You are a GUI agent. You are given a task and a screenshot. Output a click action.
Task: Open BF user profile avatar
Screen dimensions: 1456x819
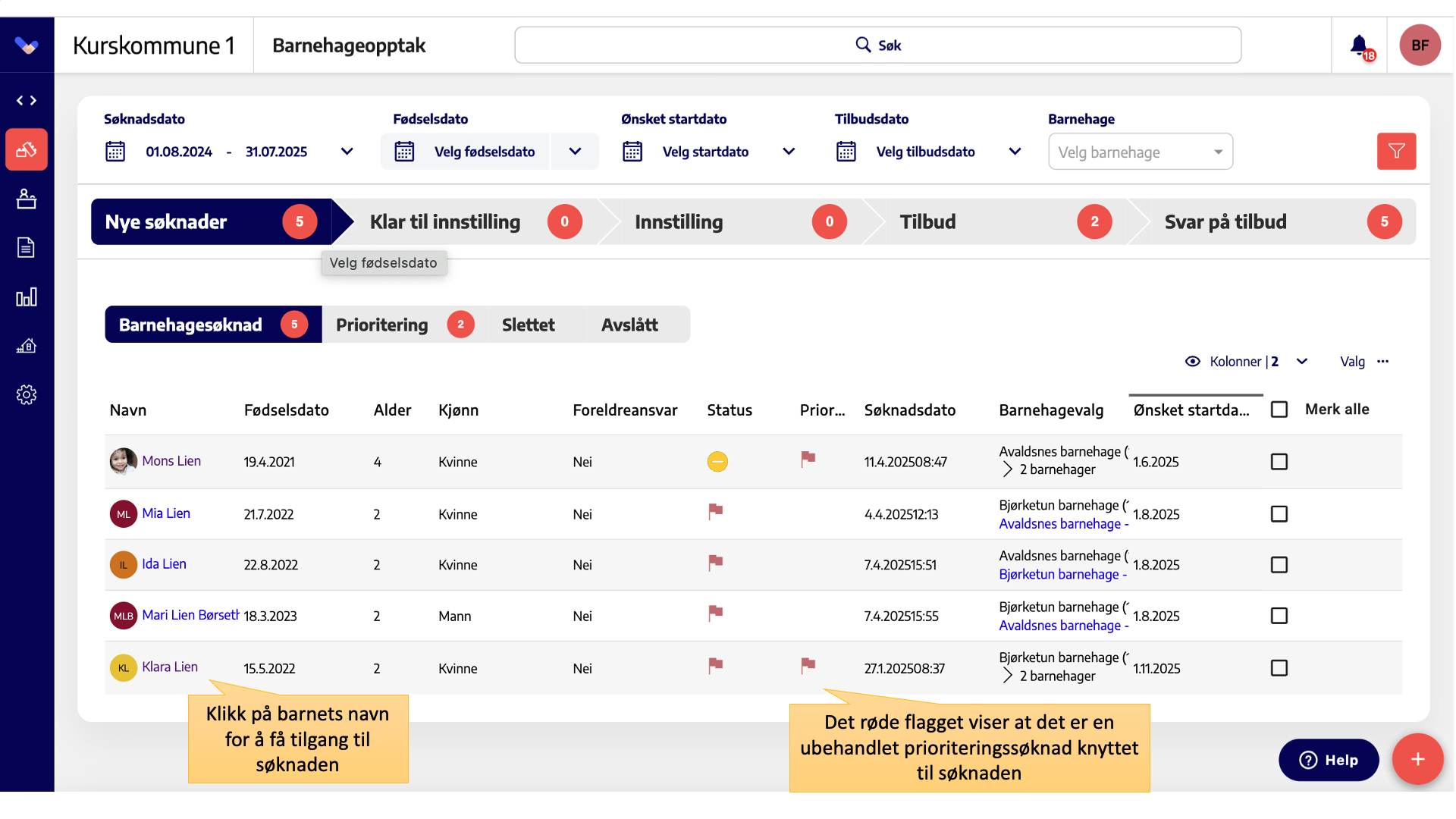point(1420,45)
